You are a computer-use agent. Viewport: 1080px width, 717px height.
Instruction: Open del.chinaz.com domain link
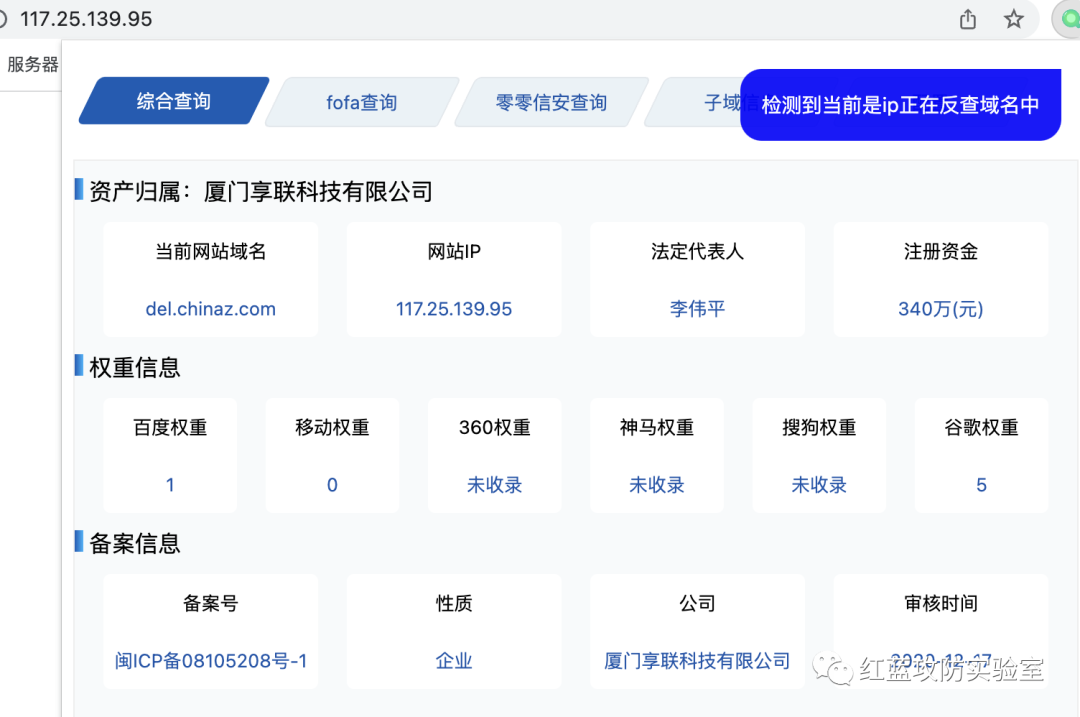point(211,309)
